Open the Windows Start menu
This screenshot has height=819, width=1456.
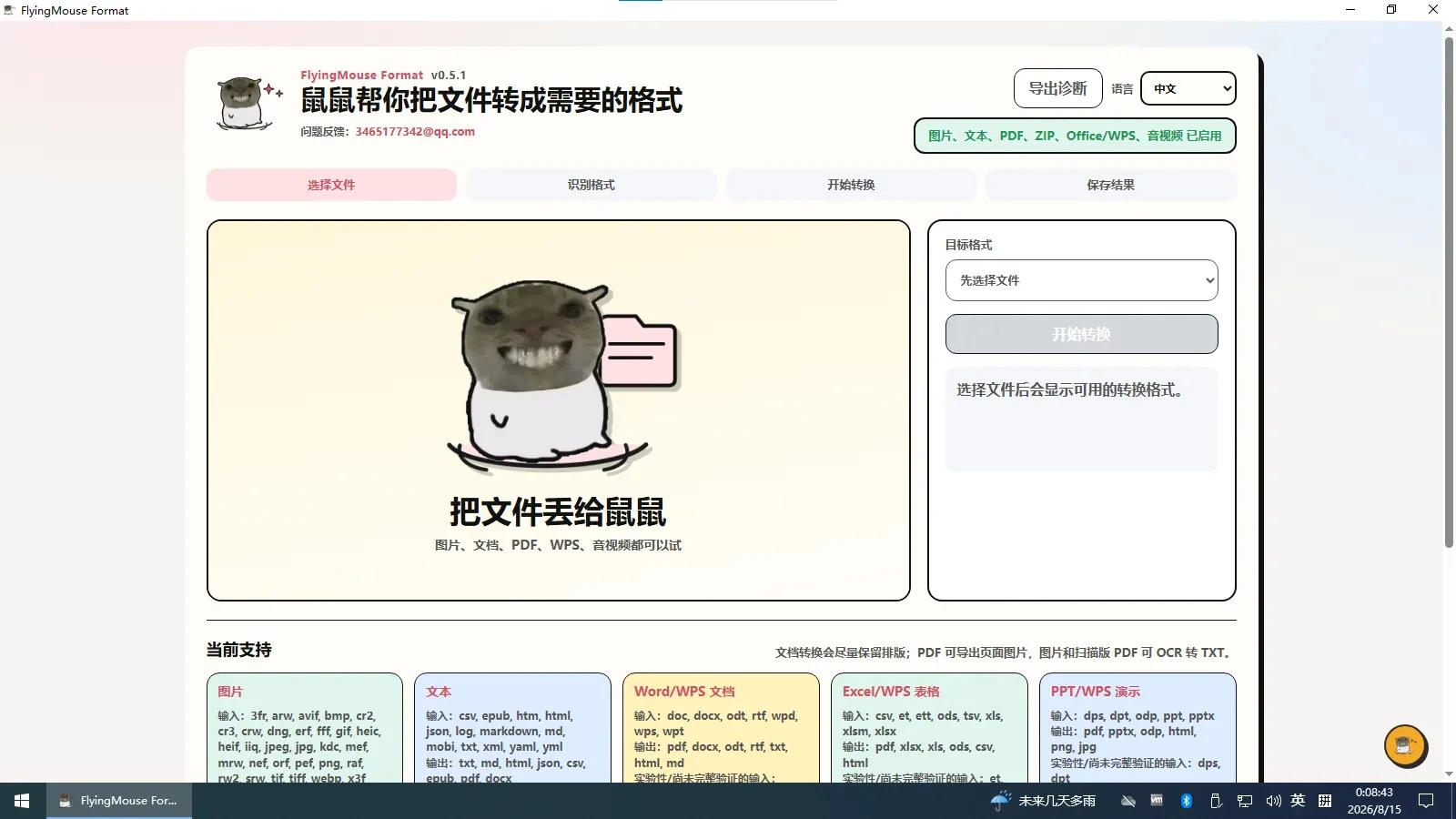(22, 801)
